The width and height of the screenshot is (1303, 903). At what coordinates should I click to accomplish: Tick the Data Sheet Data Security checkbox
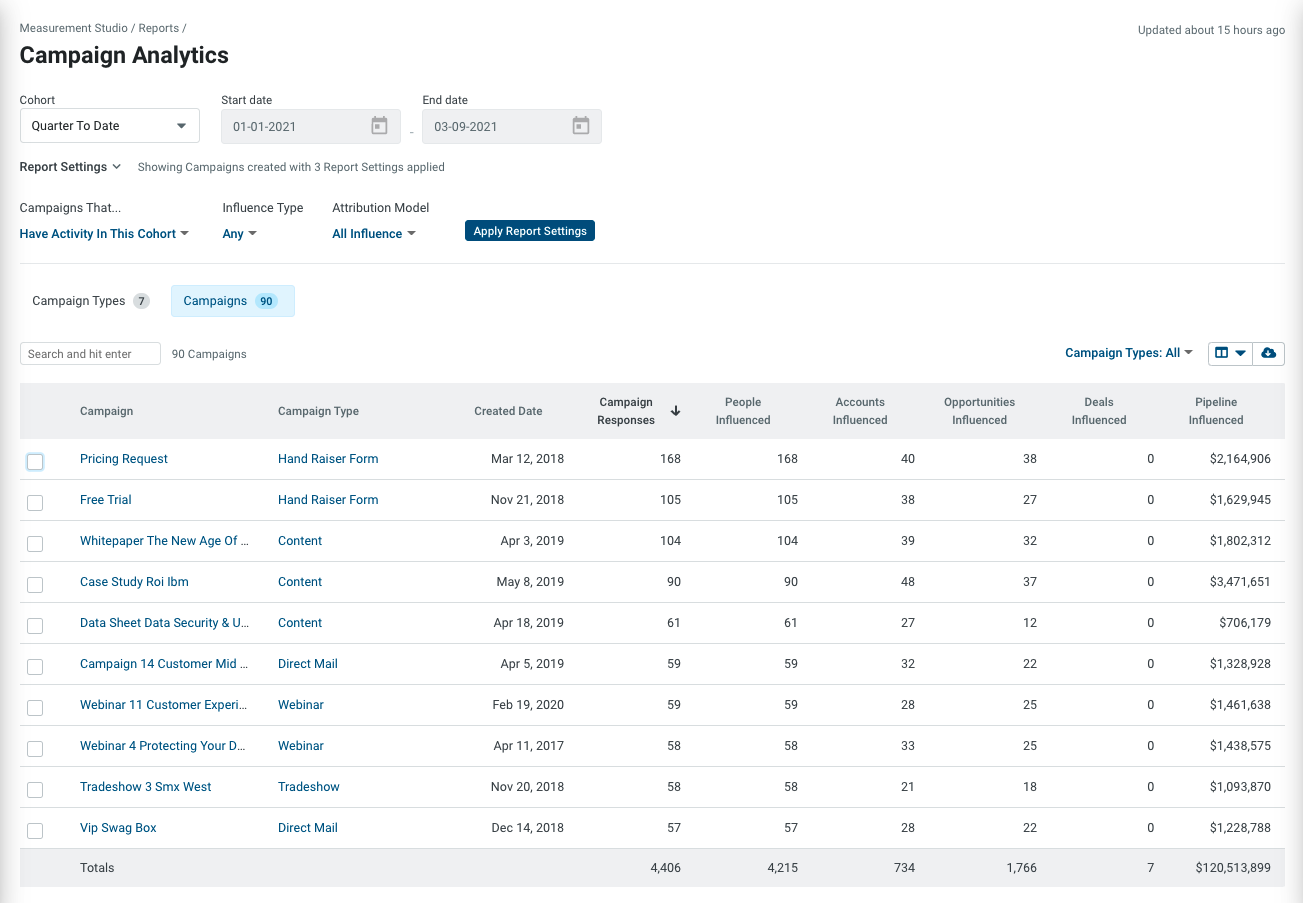pos(35,626)
